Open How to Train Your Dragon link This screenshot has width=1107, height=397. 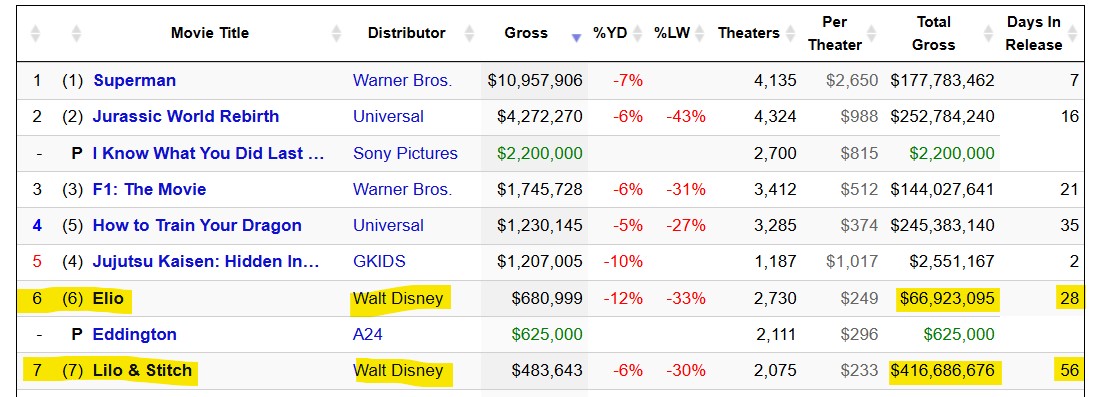(x=197, y=225)
